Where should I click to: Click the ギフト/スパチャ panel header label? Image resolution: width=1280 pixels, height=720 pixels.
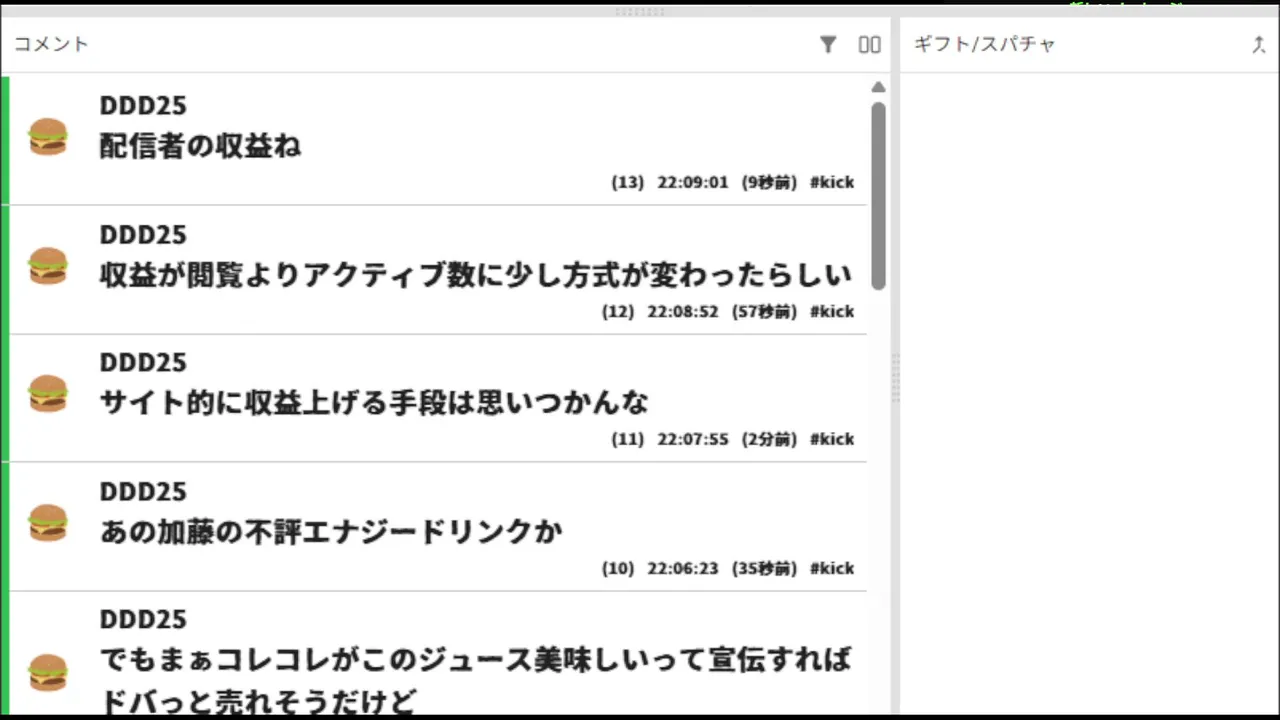click(x=985, y=44)
